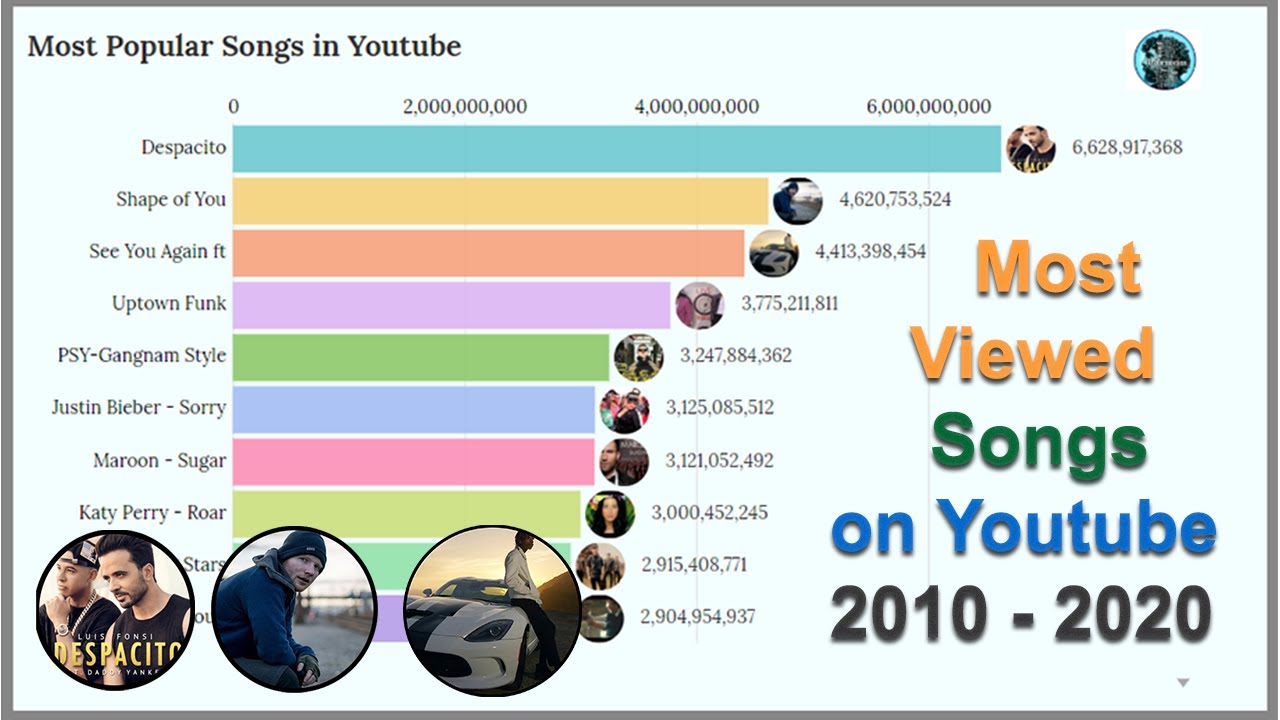
Task: Click the blue 'on Youtube' overlay text
Action: point(1023,527)
